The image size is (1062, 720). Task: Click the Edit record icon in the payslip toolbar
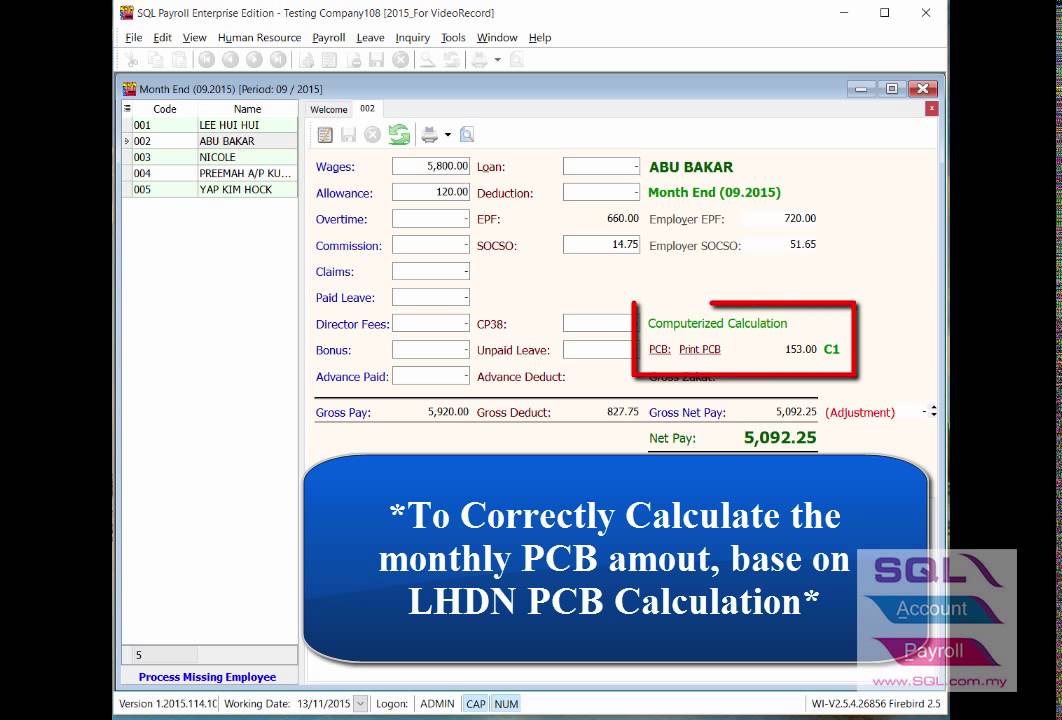pyautogui.click(x=325, y=135)
